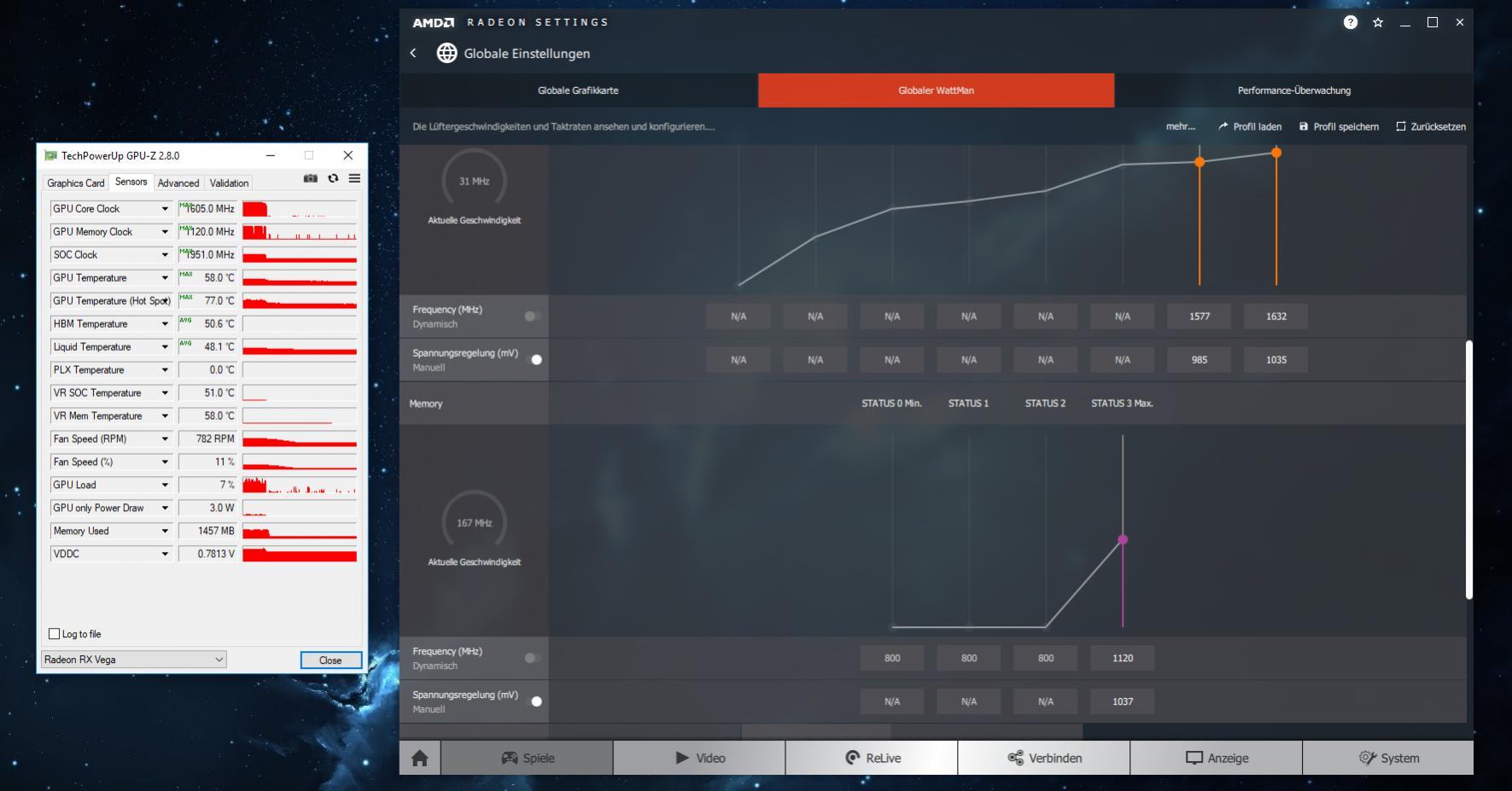1512x791 pixels.
Task: Open the Memory Used sensor dropdown
Action: pyautogui.click(x=165, y=531)
